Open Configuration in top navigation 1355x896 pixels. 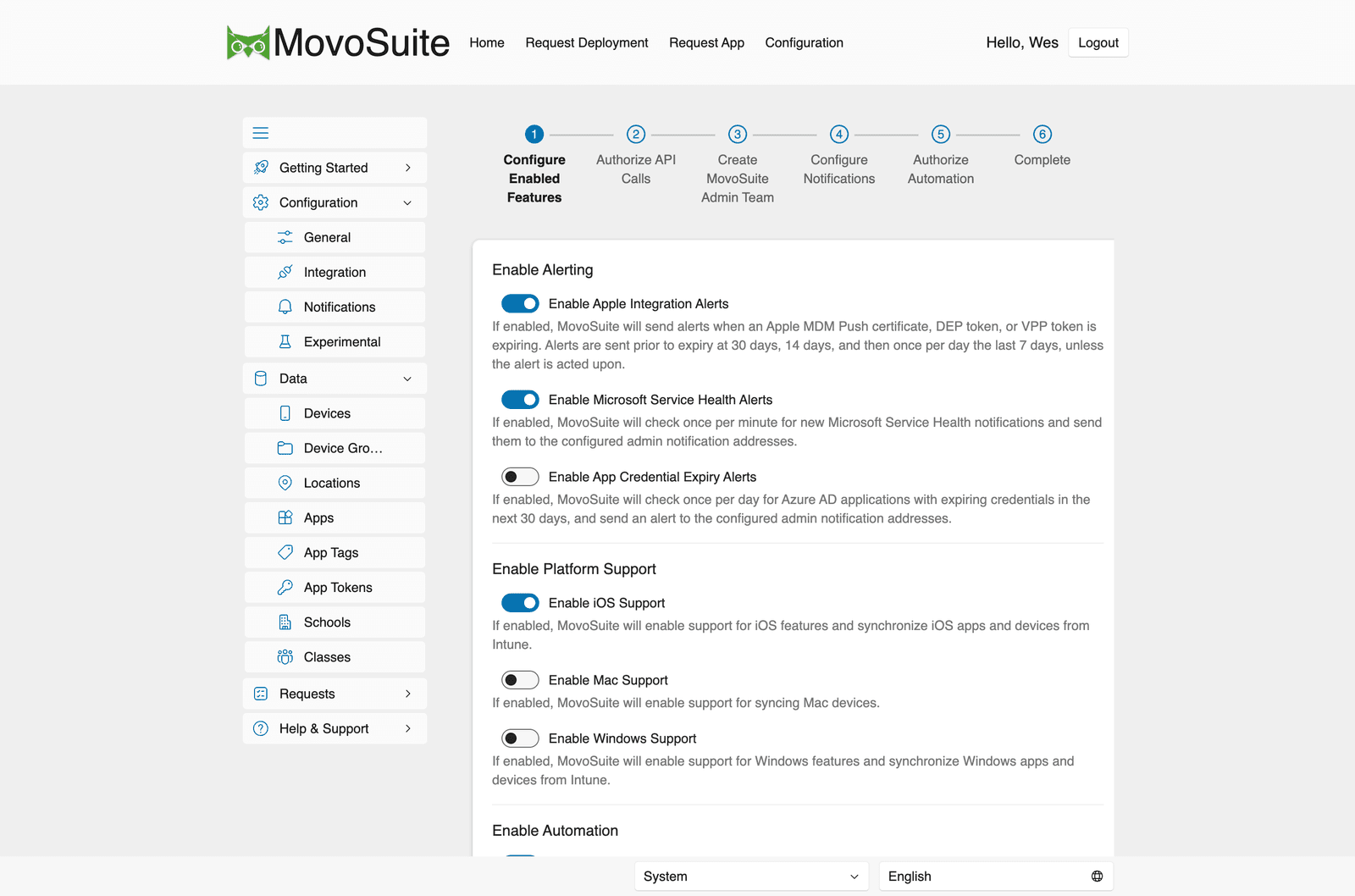(805, 42)
